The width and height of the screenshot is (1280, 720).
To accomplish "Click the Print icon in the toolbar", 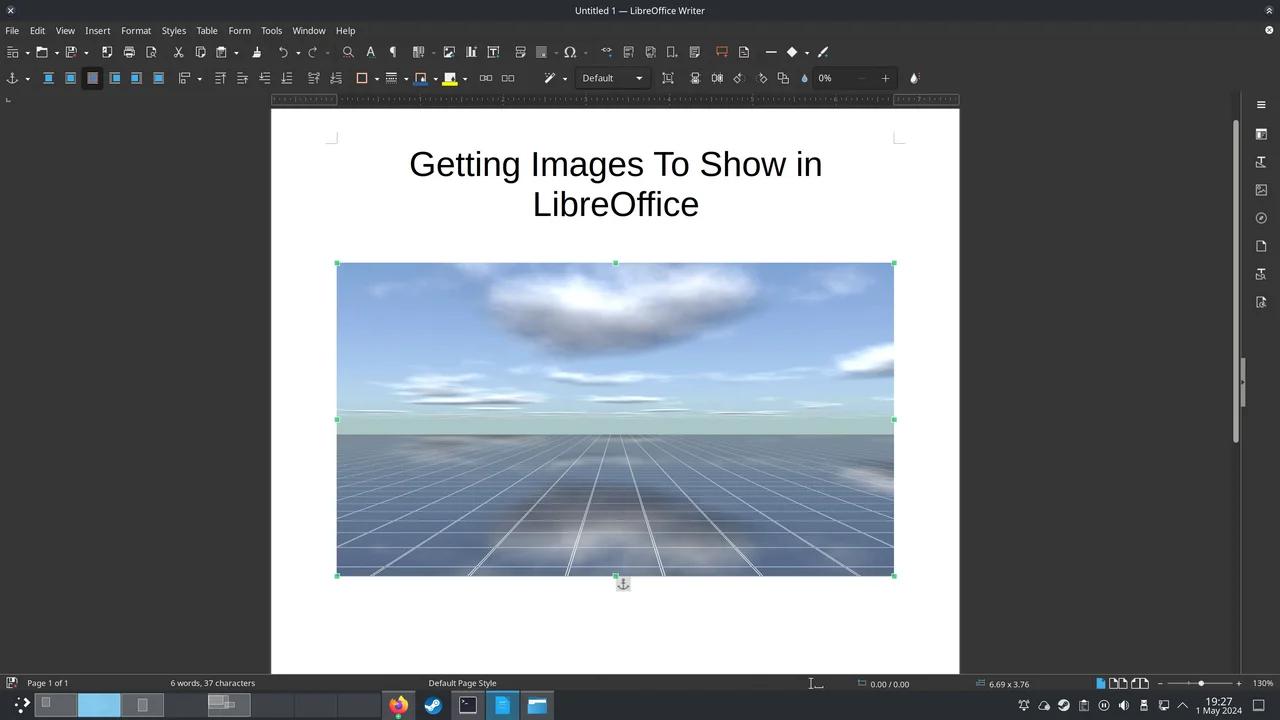I will (x=129, y=52).
